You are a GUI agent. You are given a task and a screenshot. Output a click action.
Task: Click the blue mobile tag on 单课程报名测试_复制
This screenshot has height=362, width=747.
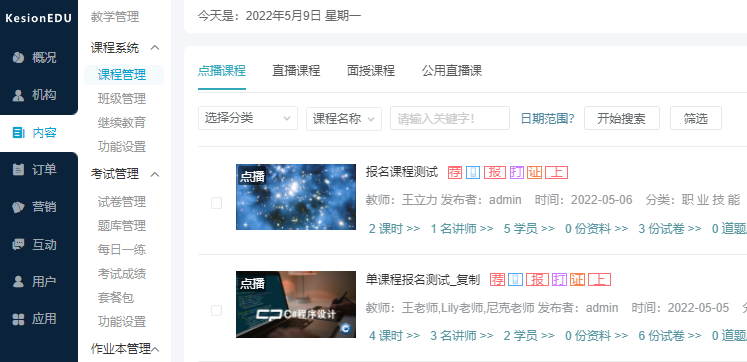coord(515,280)
